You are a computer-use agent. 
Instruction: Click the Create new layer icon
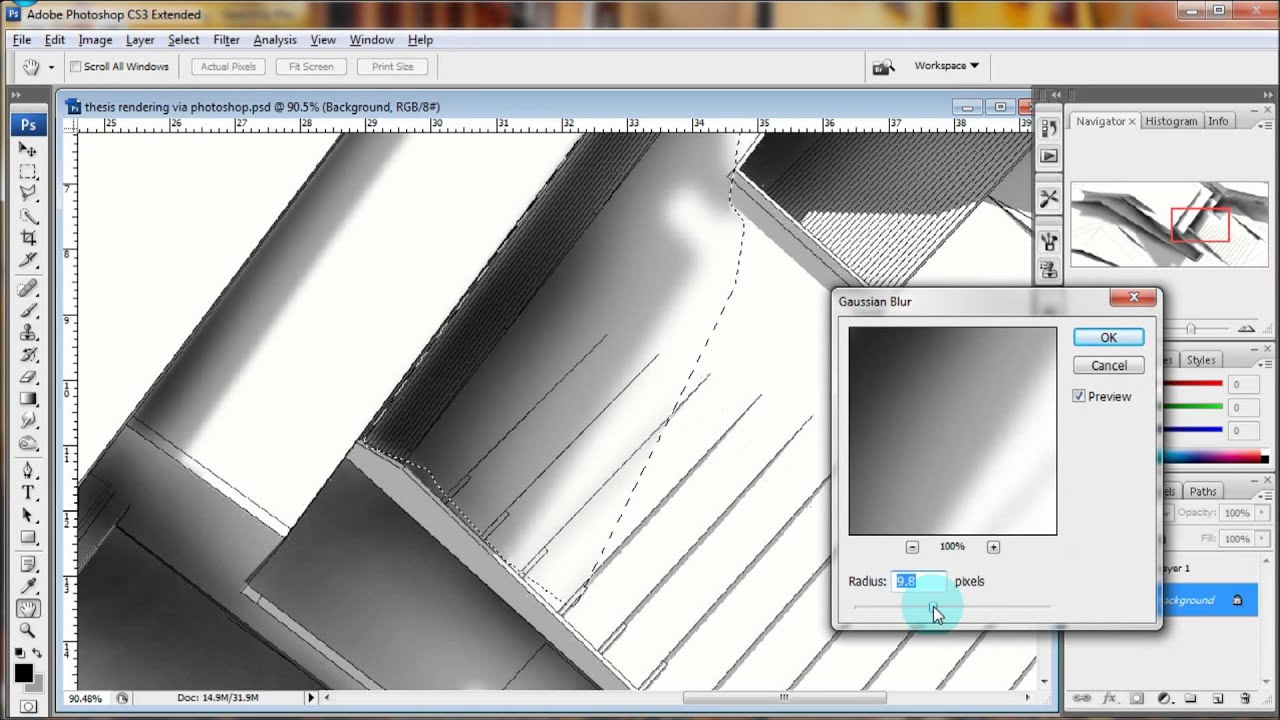[x=1218, y=698]
